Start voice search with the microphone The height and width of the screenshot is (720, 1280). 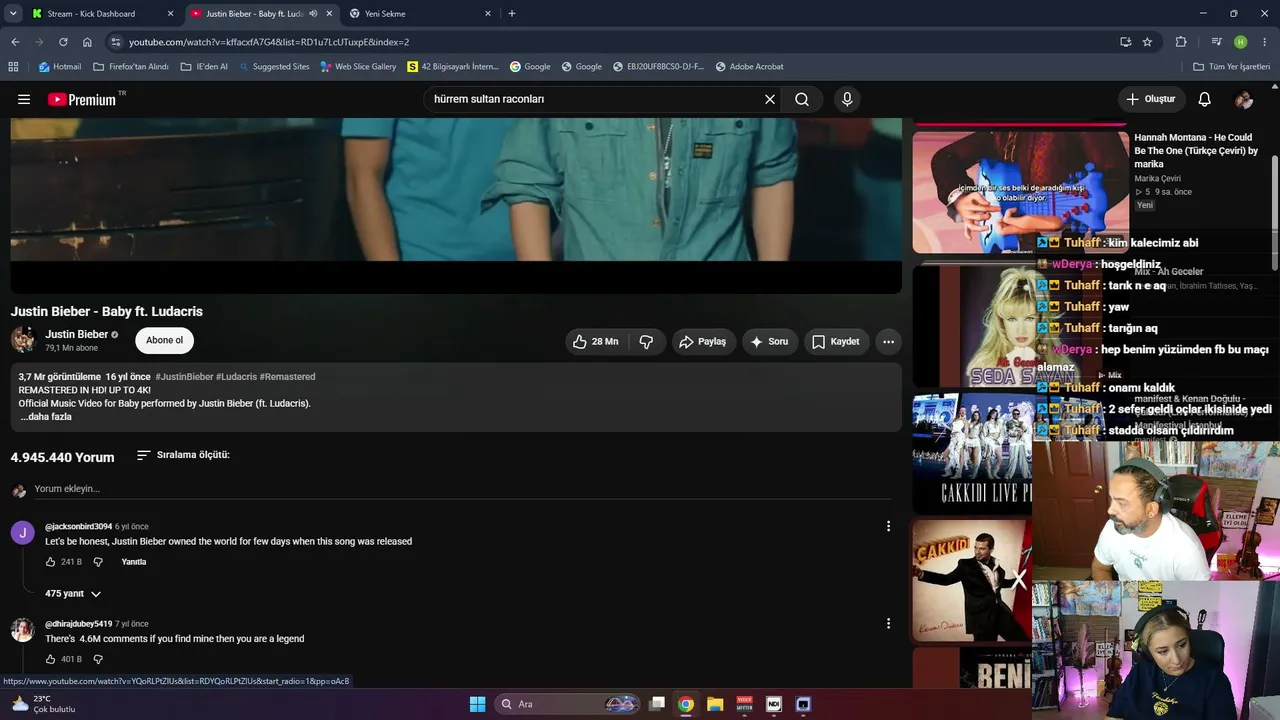tap(847, 99)
